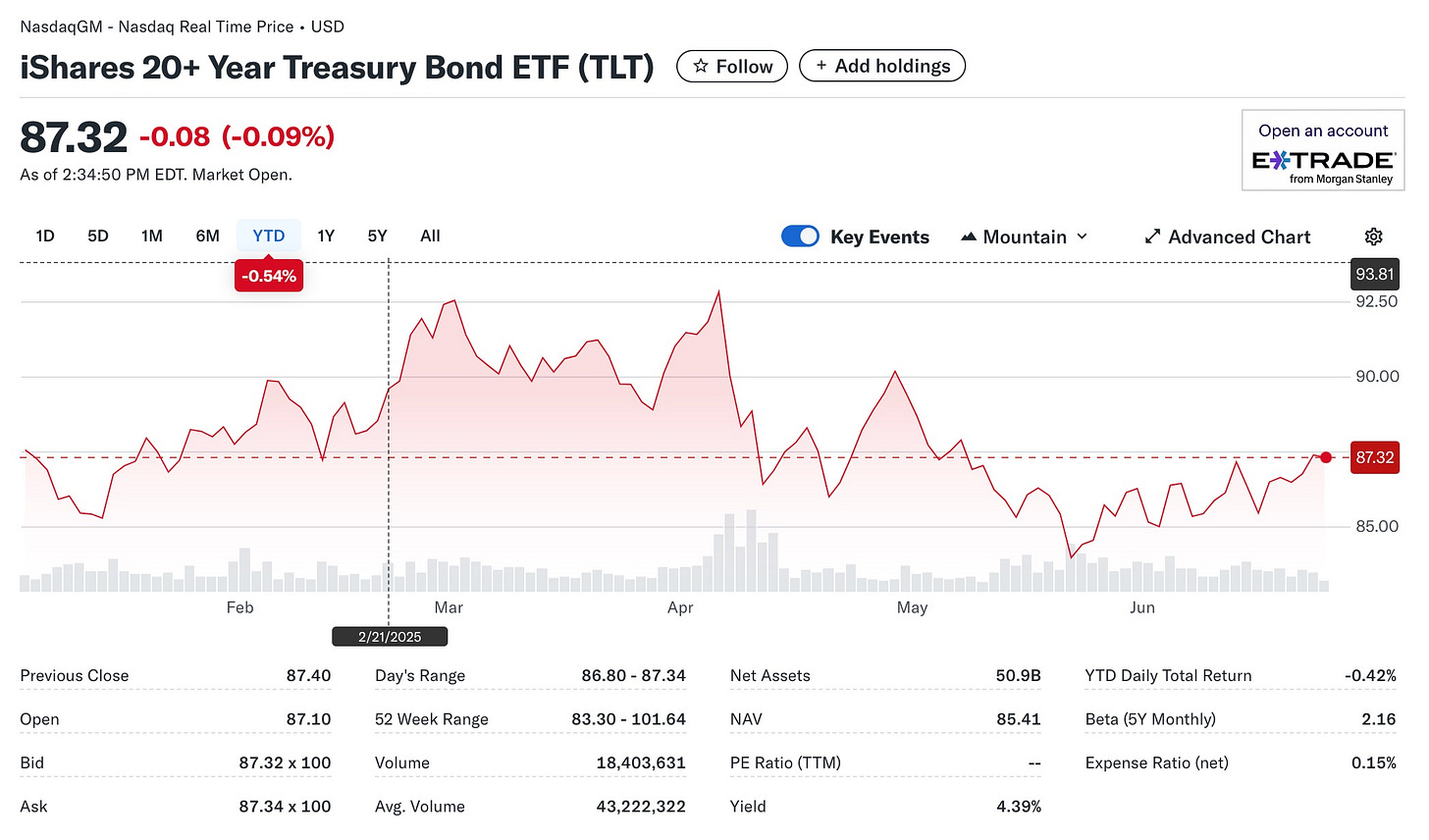The height and width of the screenshot is (840, 1429).
Task: Click the iShares 20+ Year Treasury Bond ETF title
Action: click(x=337, y=67)
